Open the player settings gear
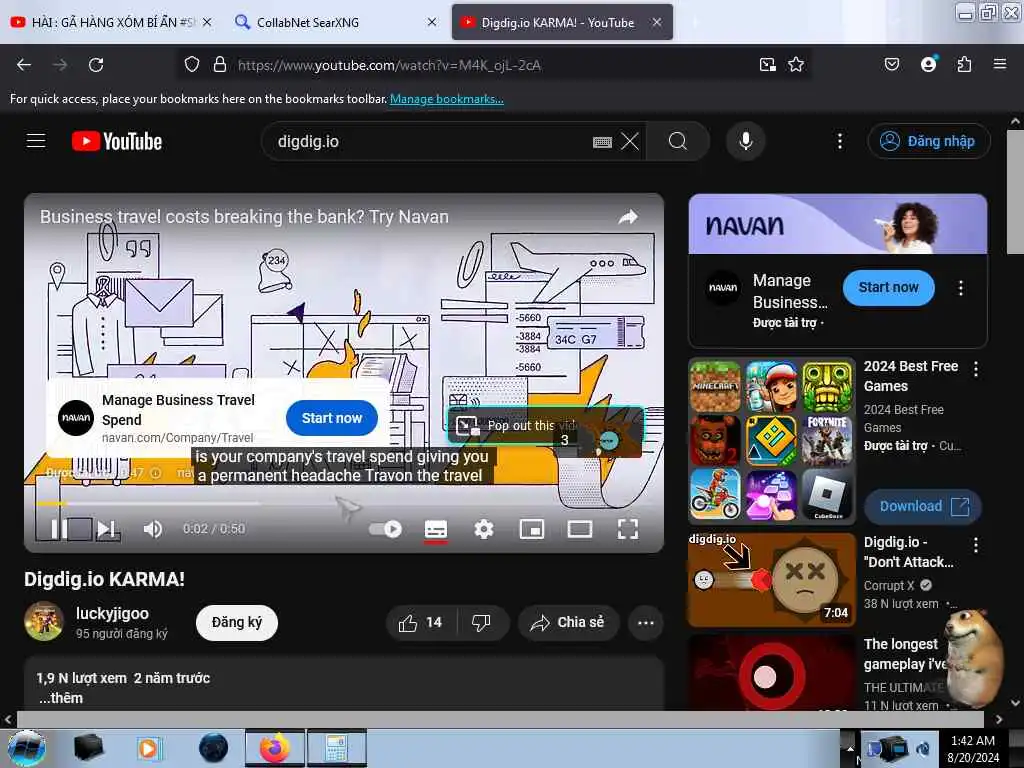Viewport: 1024px width, 768px height. pos(483,529)
